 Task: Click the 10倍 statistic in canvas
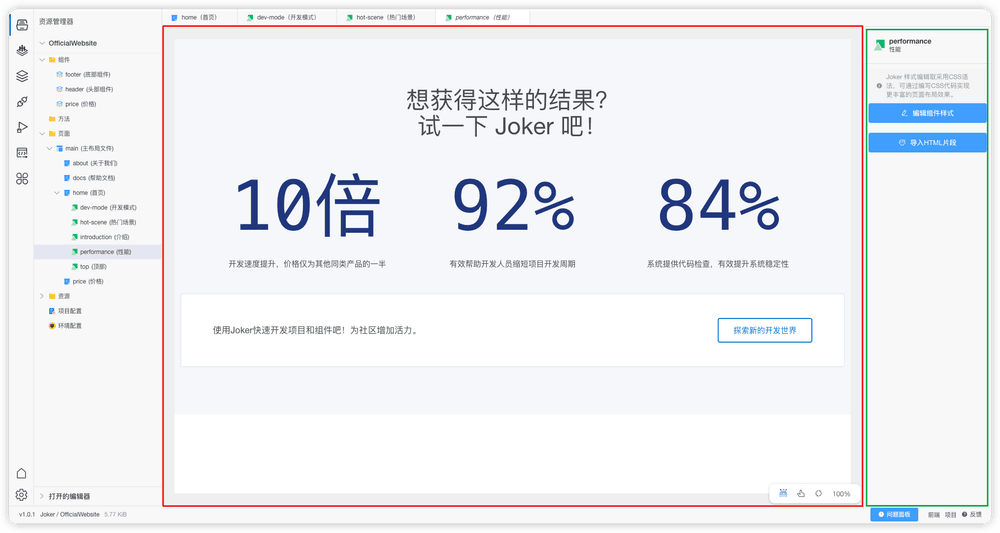[x=307, y=205]
